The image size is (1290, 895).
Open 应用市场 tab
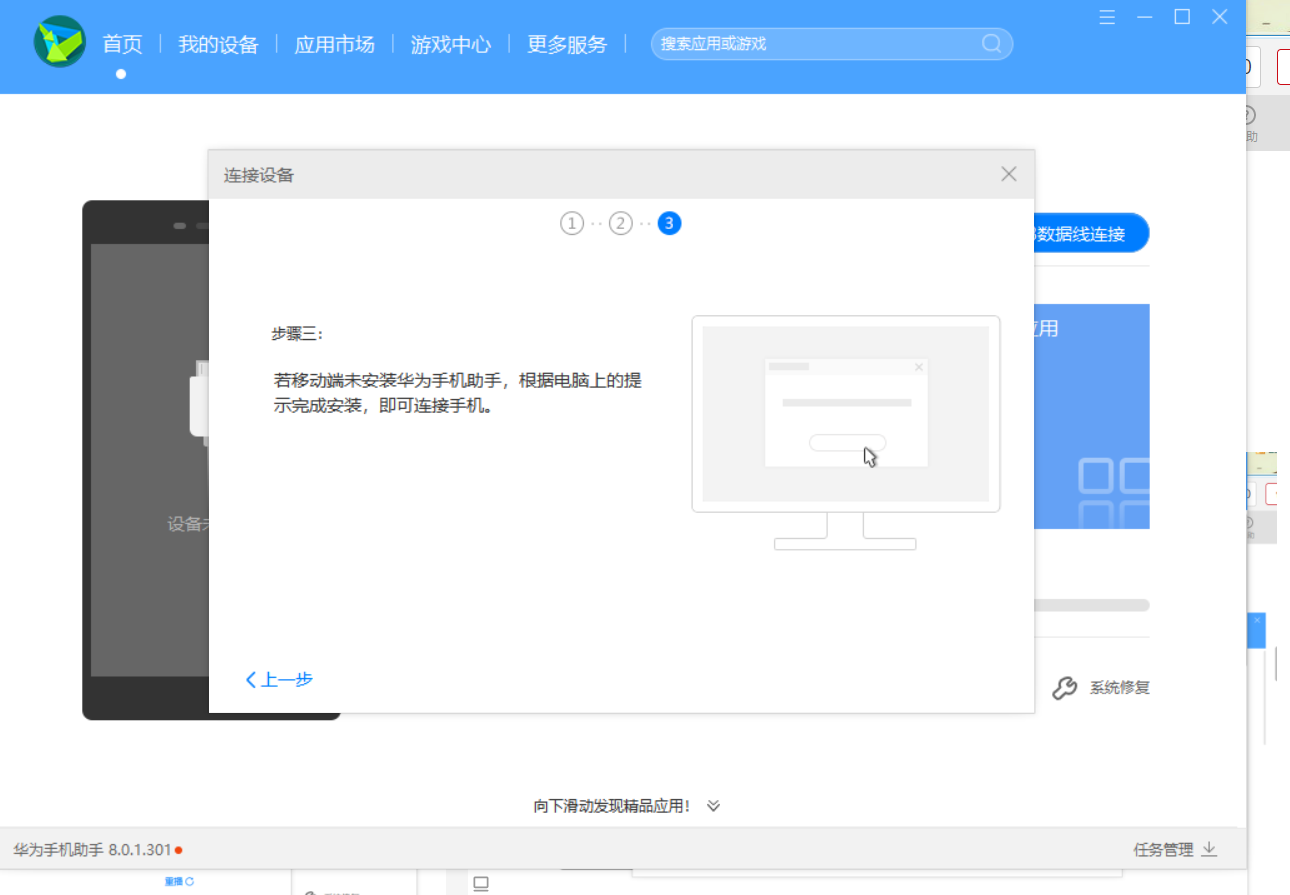click(x=334, y=44)
